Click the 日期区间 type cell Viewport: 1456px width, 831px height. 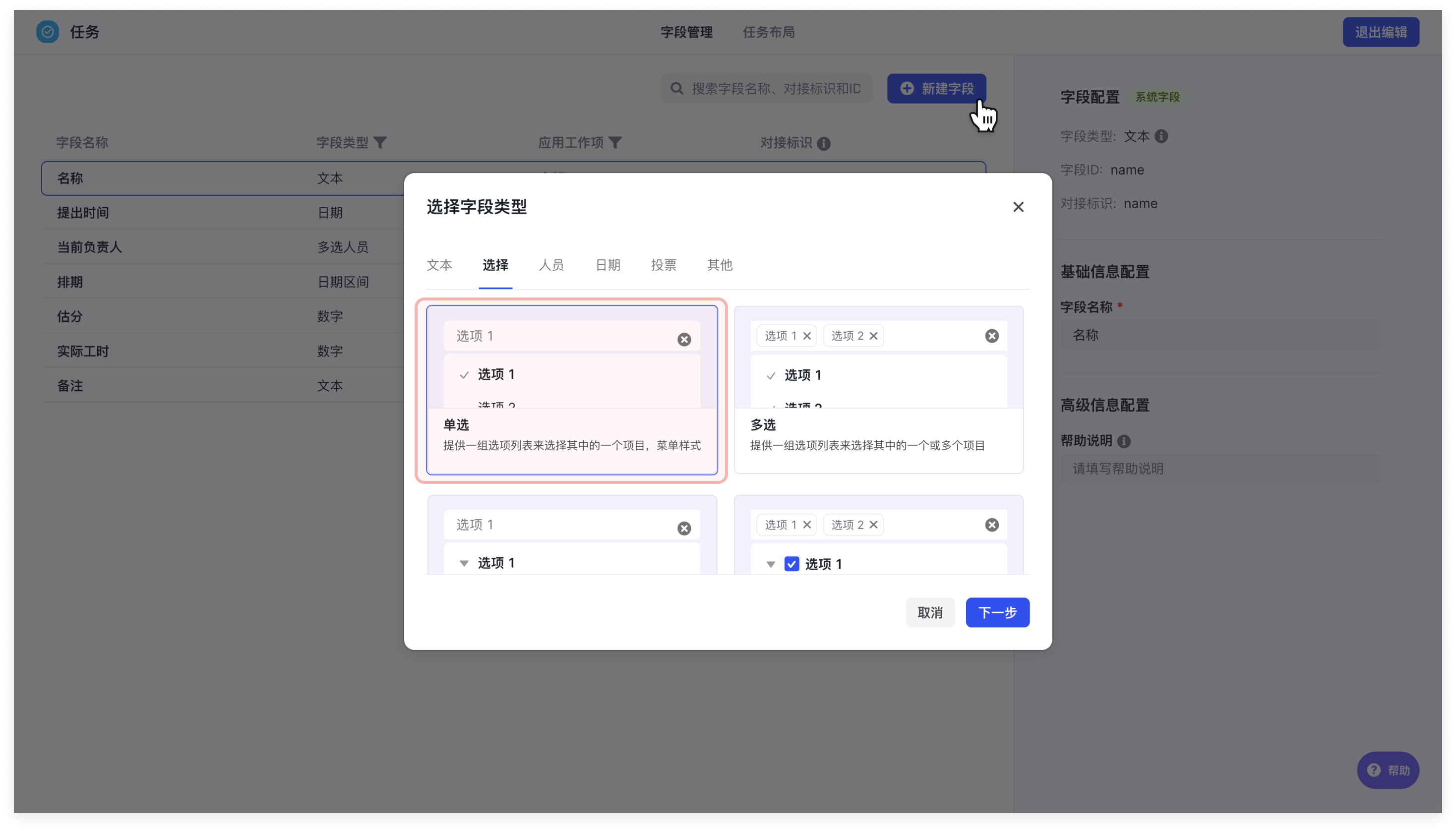[x=343, y=282]
